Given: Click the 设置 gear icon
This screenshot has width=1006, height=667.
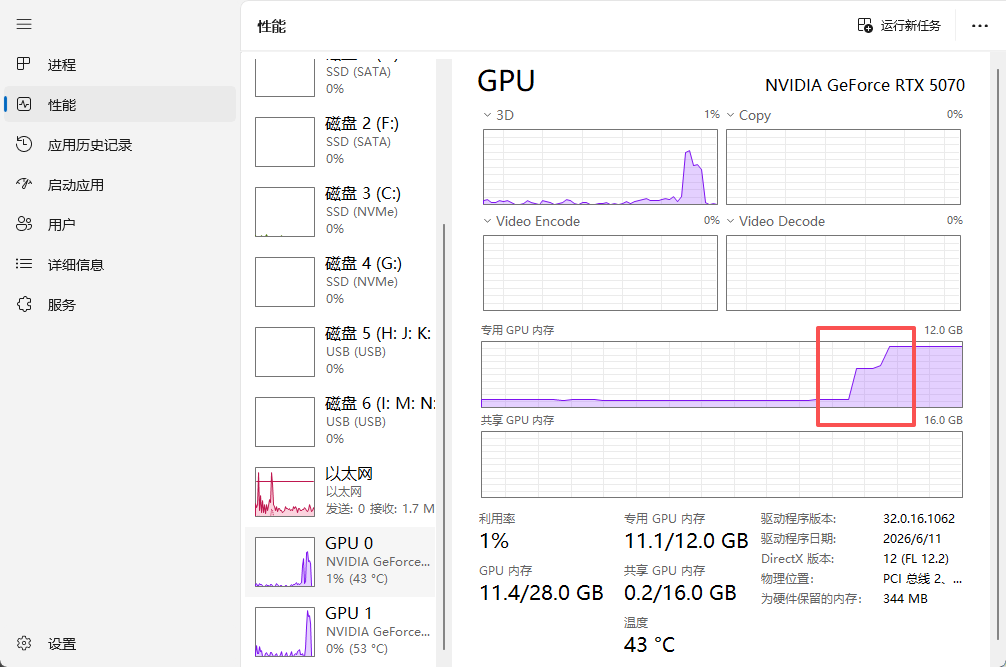Looking at the screenshot, I should click(24, 643).
